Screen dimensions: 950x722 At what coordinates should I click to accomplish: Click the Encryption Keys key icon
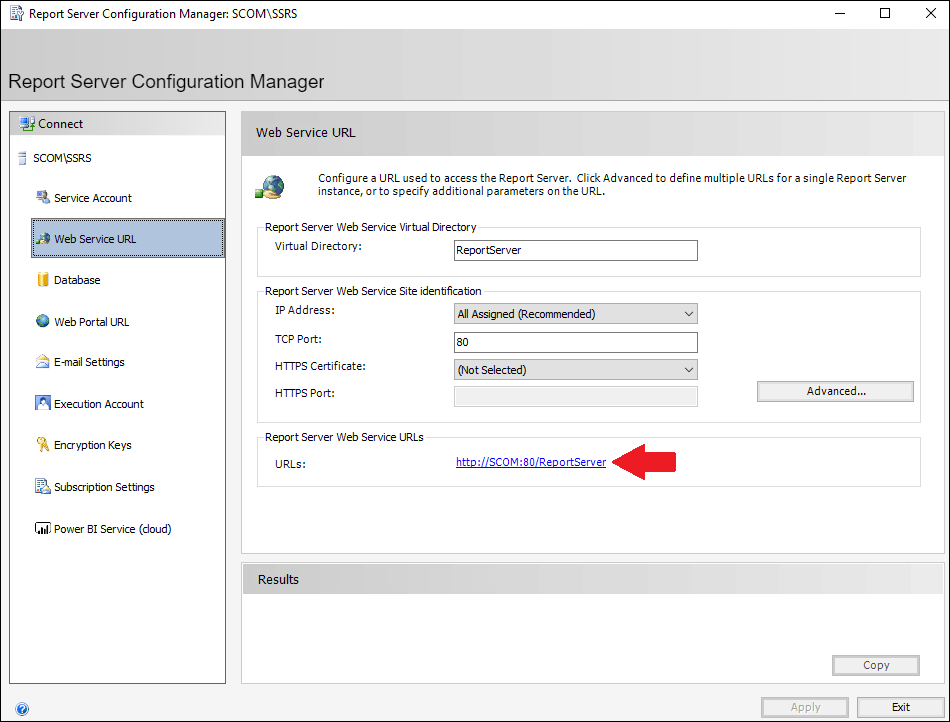point(42,445)
